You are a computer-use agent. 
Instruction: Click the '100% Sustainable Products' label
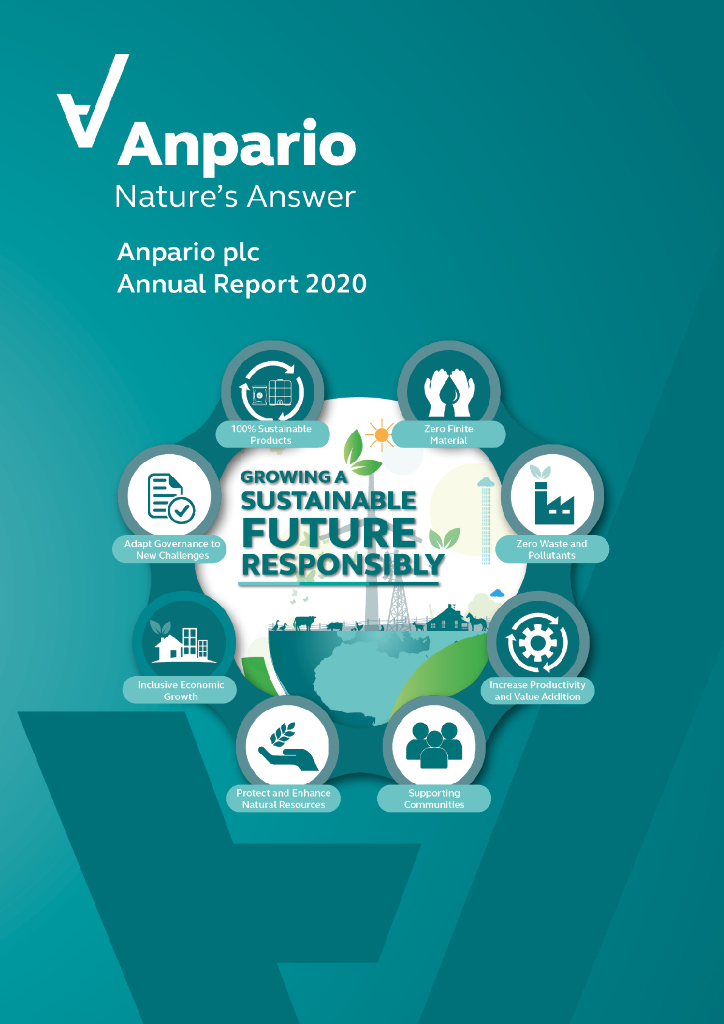pos(272,435)
